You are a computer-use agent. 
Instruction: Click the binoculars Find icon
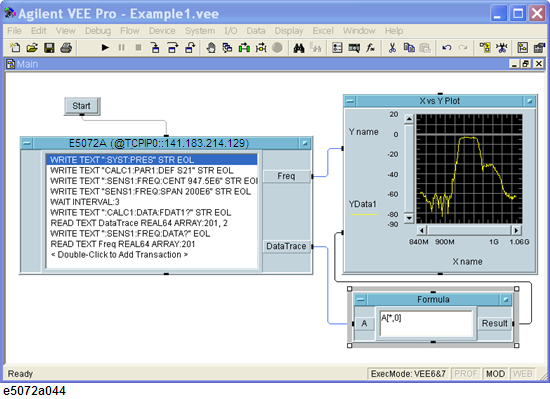point(299,48)
